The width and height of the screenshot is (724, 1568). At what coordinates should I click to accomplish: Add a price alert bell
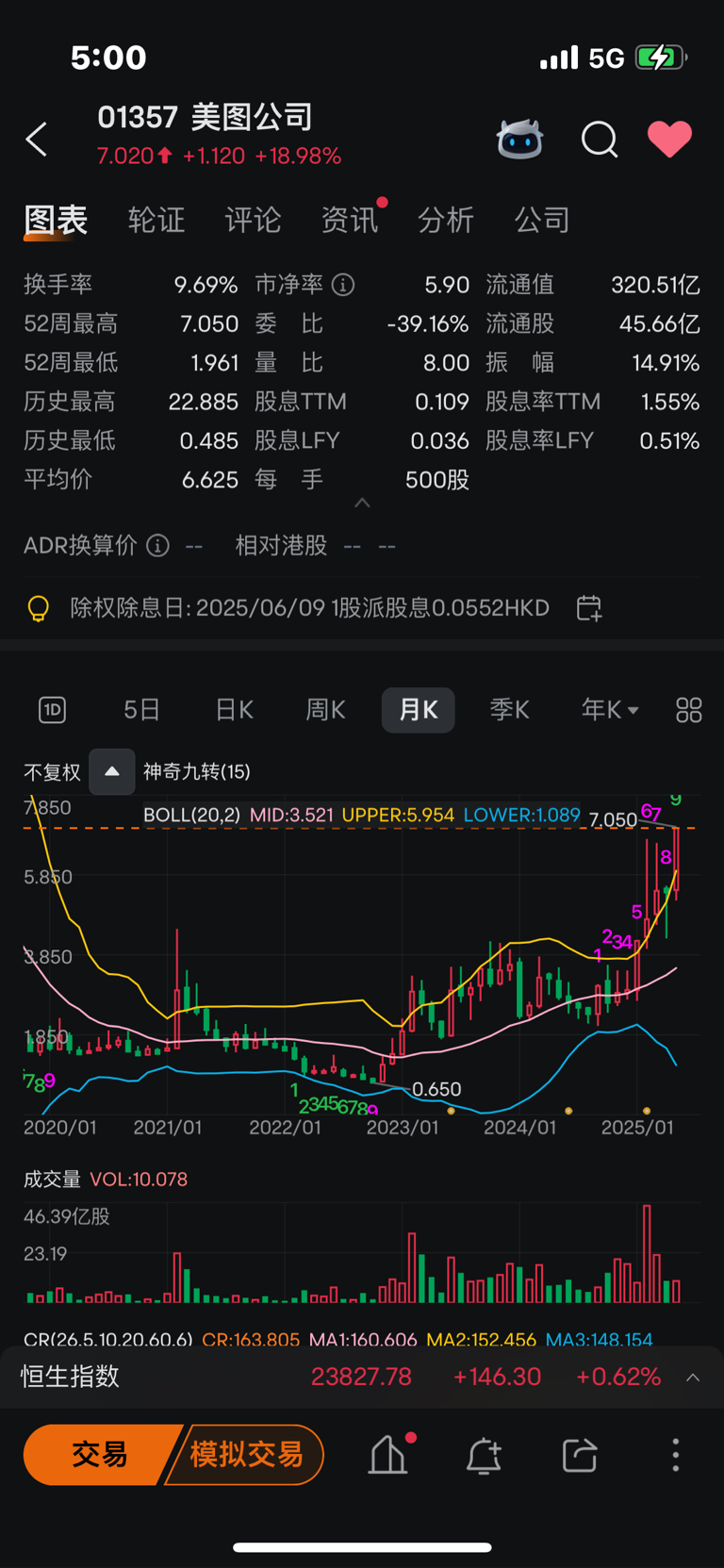click(x=484, y=1455)
